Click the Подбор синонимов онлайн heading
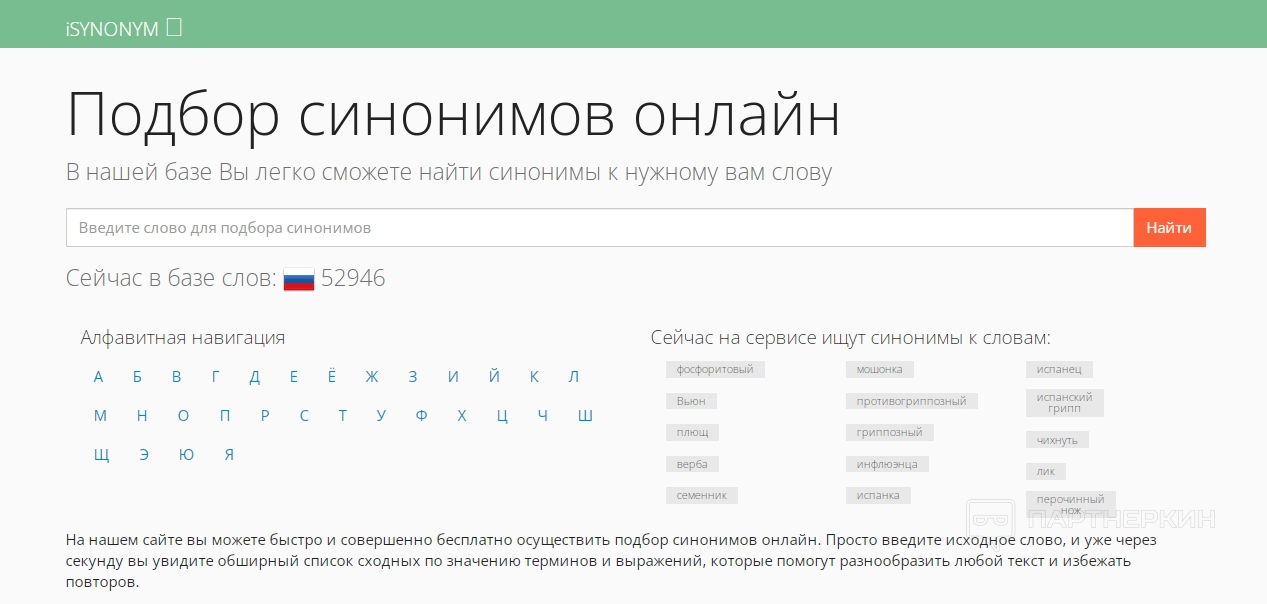 pos(453,115)
